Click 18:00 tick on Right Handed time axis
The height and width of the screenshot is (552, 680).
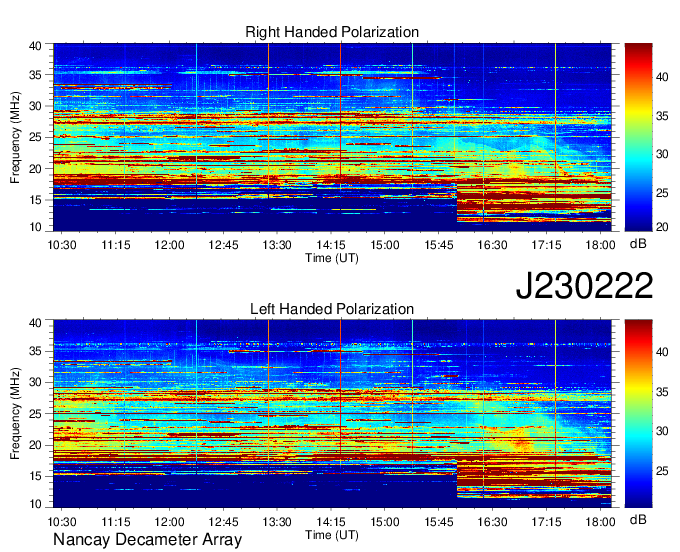click(600, 245)
